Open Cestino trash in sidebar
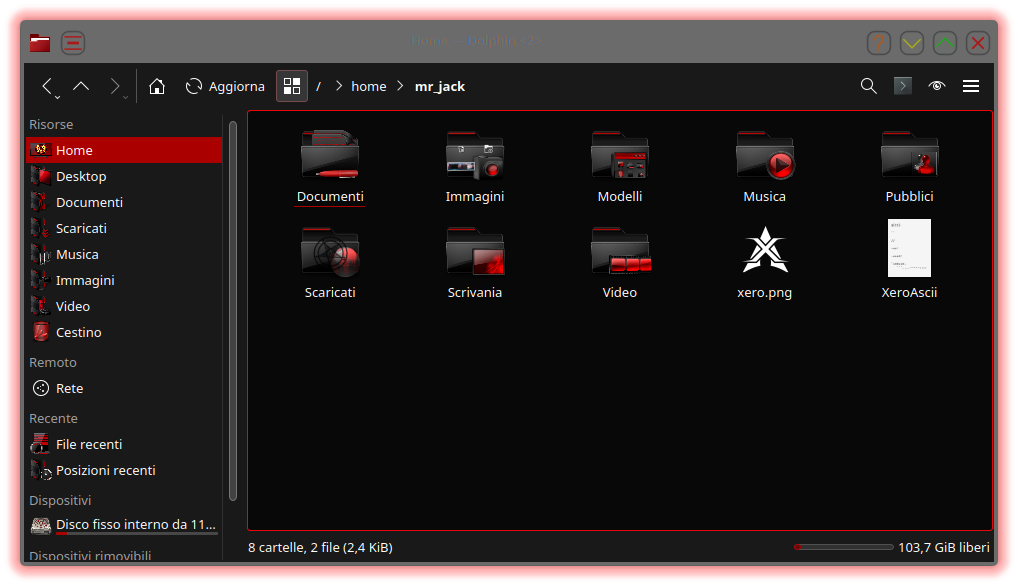 (x=124, y=332)
